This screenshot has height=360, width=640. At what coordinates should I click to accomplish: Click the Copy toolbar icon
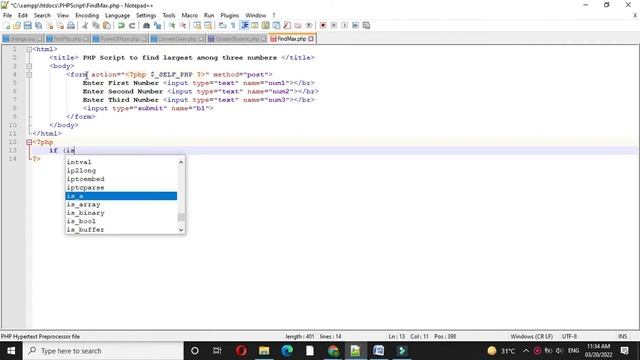96,25
